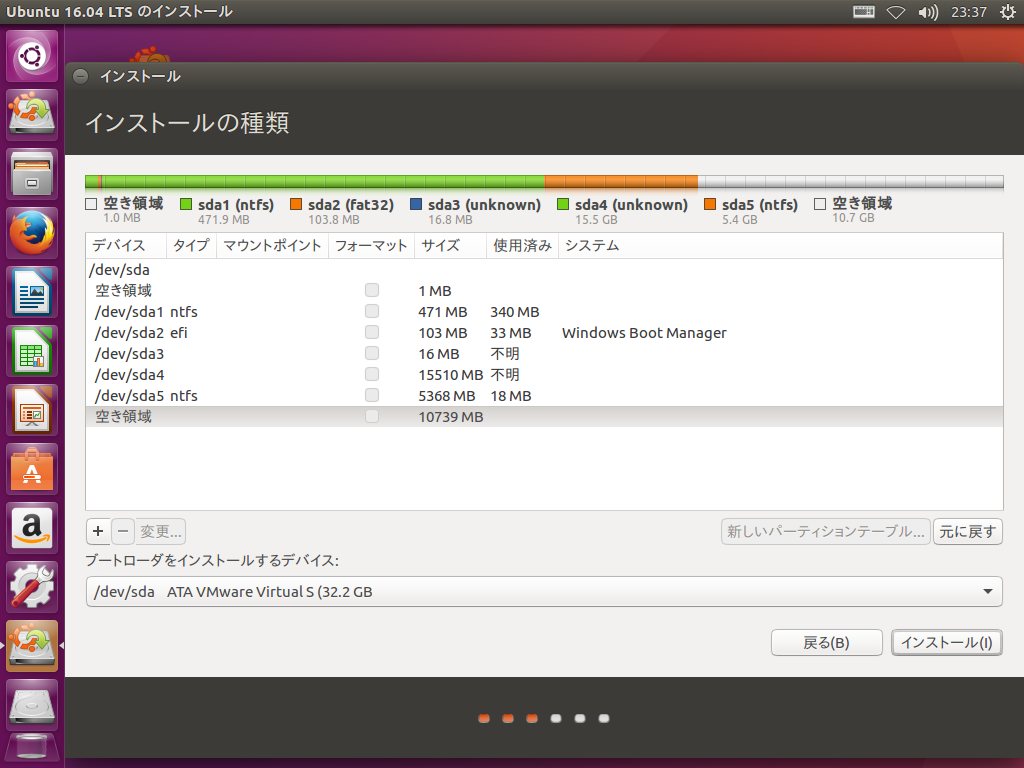Sort by デバイス column header
The height and width of the screenshot is (768, 1024).
[x=126, y=246]
